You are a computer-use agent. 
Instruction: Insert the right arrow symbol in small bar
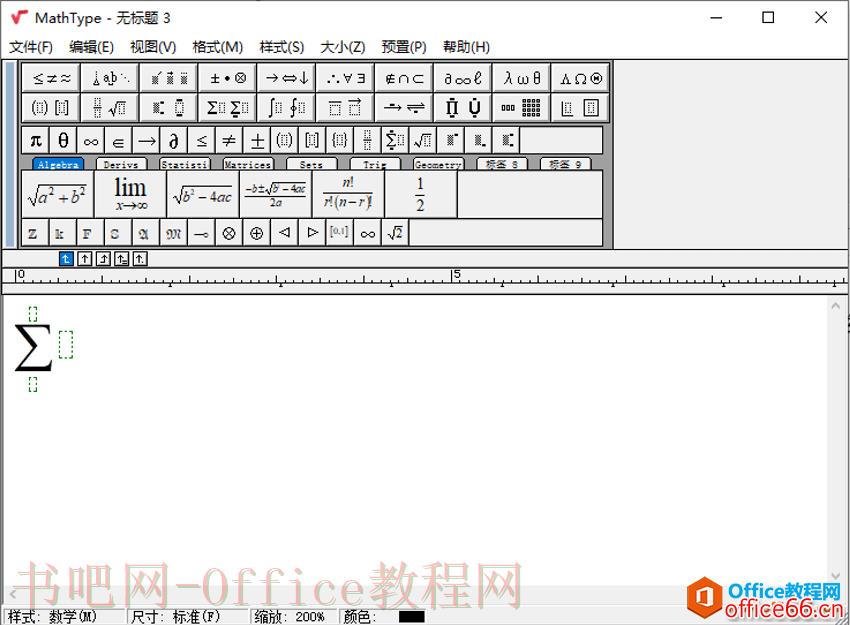click(146, 141)
